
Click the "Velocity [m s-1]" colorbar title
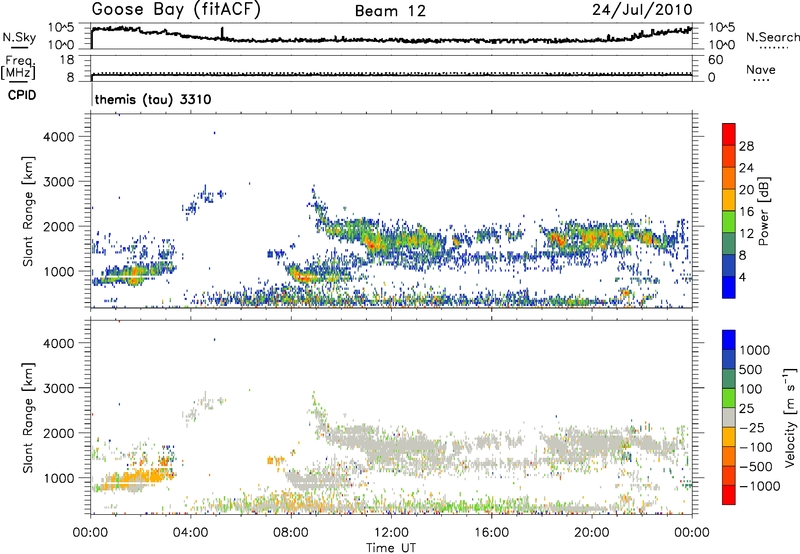790,417
